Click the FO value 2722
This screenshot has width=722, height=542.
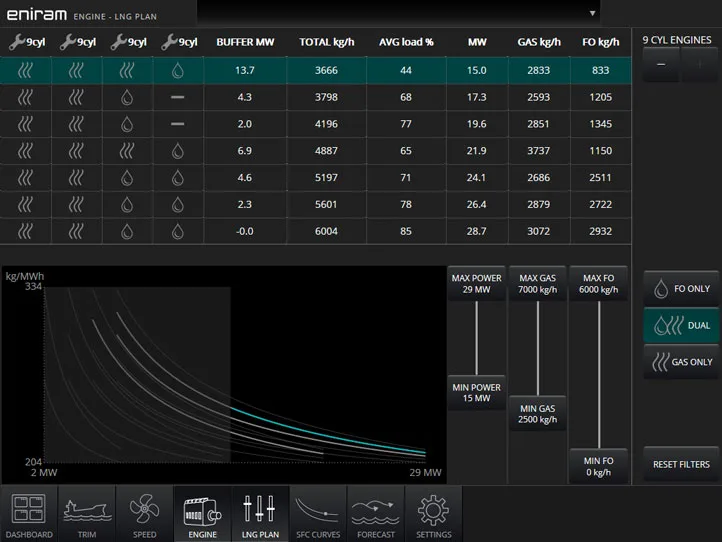(600, 204)
